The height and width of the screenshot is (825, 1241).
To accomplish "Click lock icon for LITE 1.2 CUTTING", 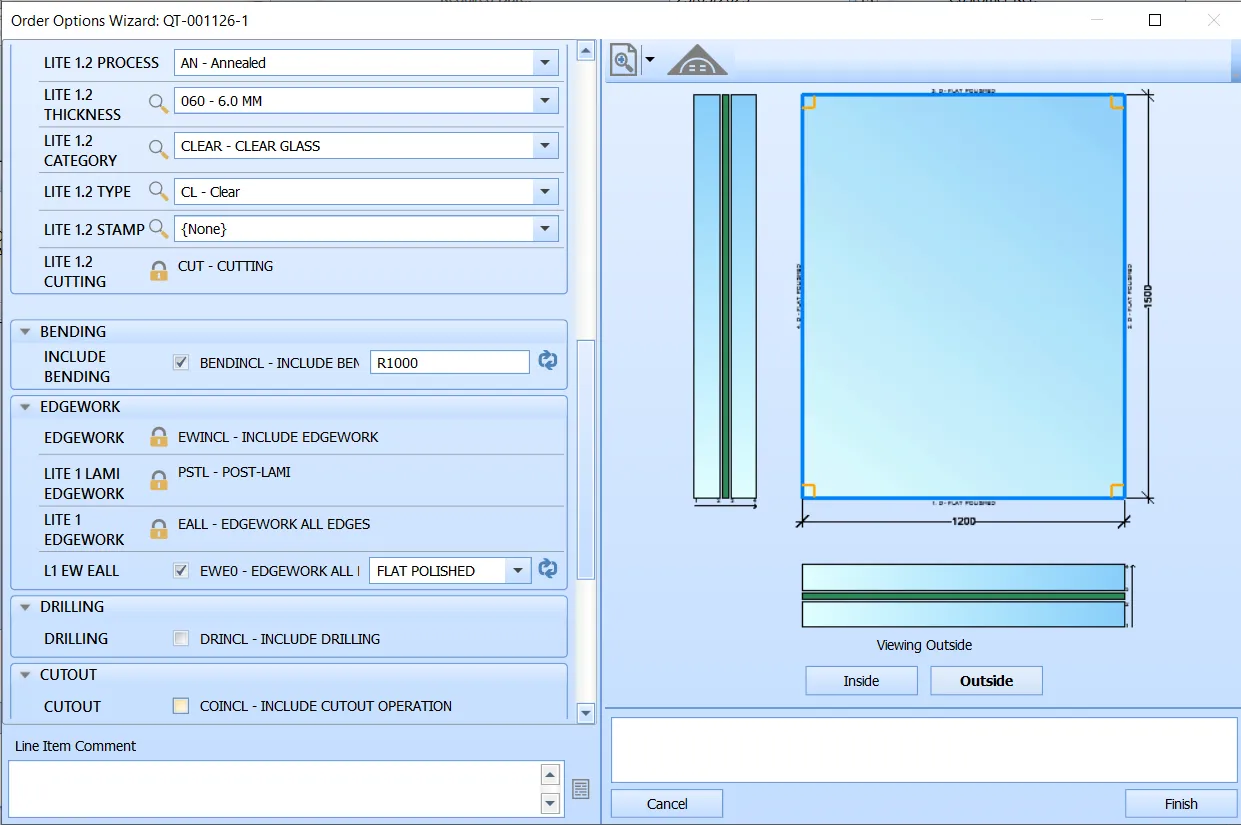I will 158,270.
